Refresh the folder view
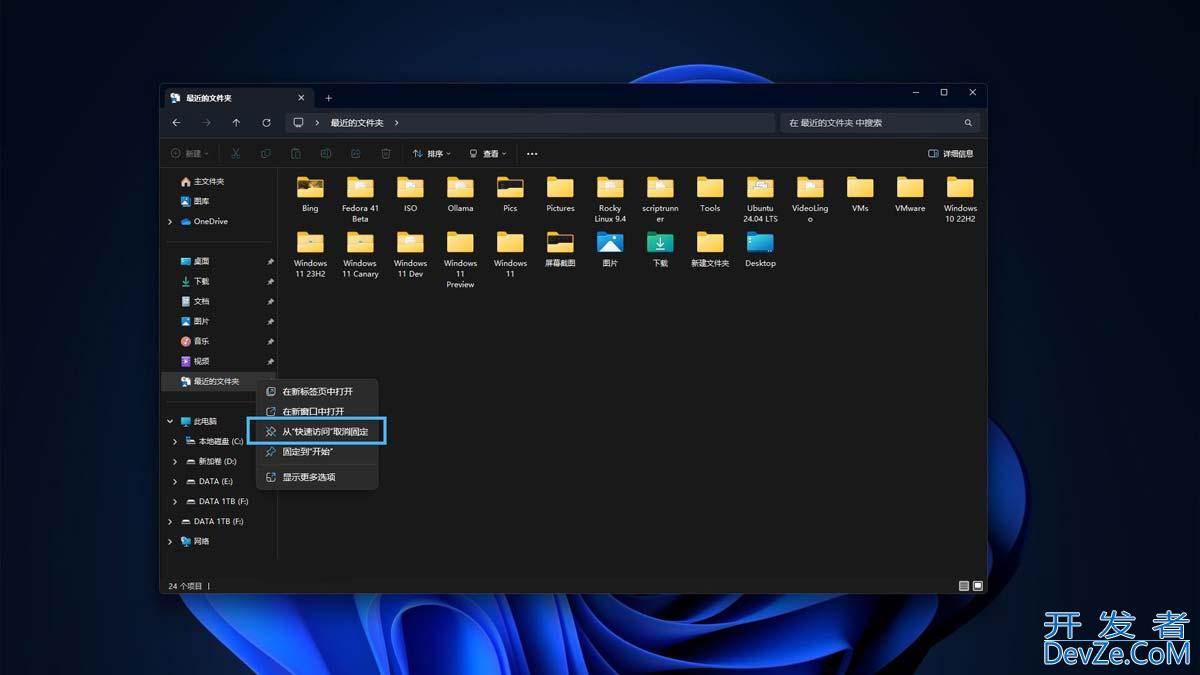Screen dimensions: 1200x675 pos(266,123)
